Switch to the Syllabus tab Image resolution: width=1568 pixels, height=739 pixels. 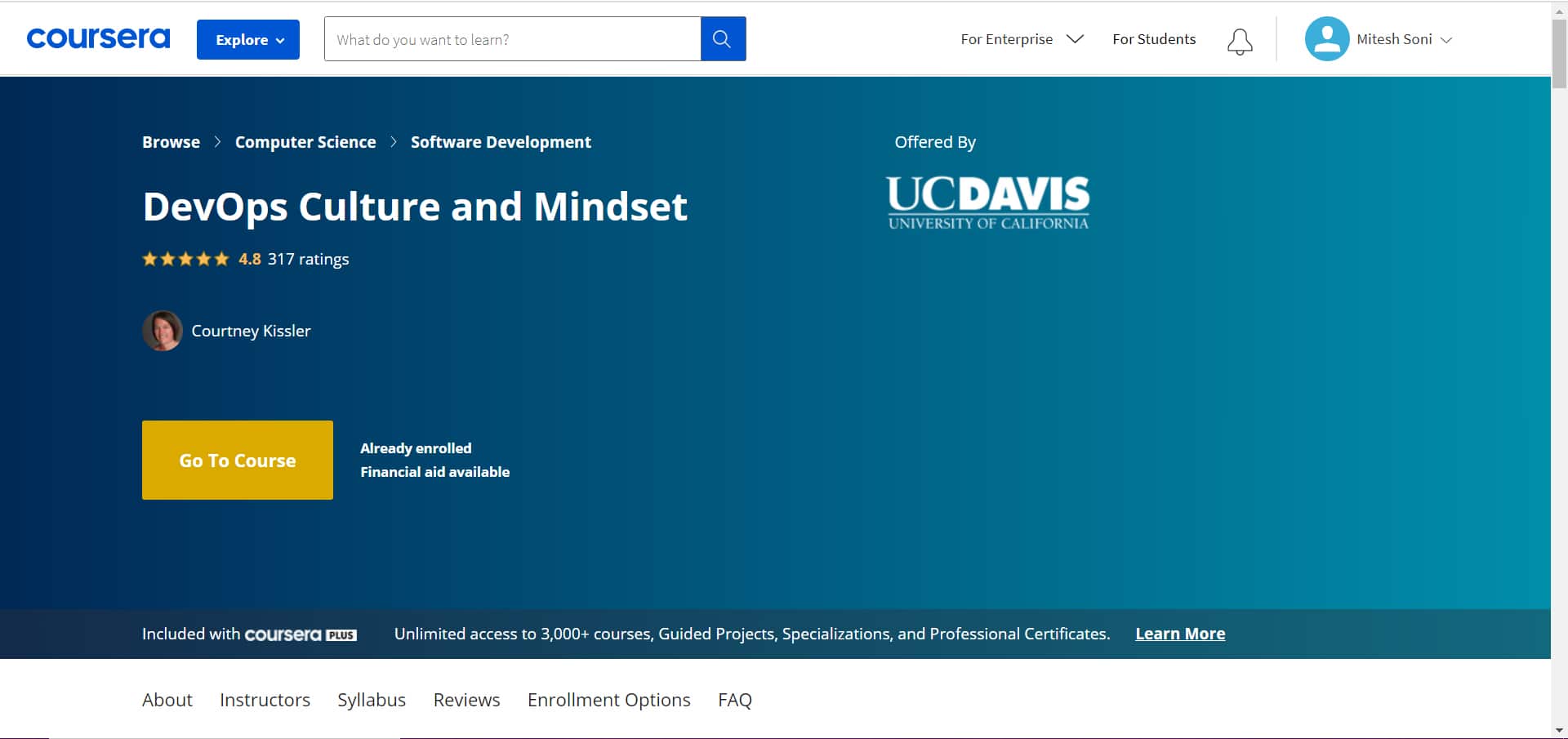[x=371, y=700]
